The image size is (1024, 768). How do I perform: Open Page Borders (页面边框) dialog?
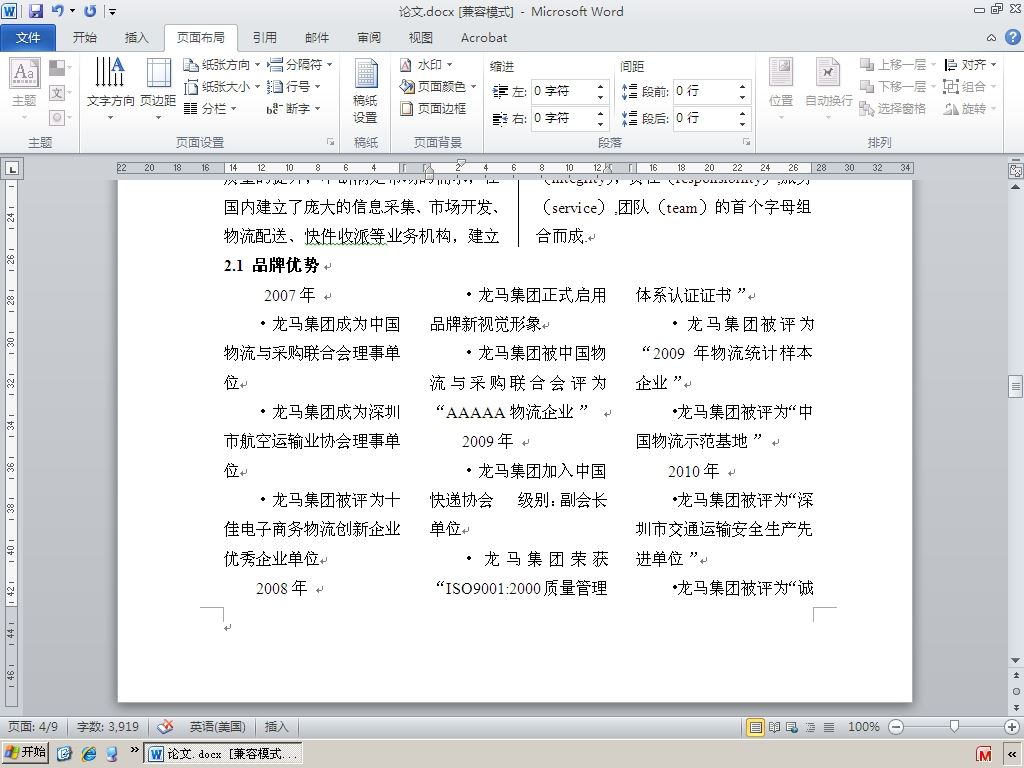click(433, 108)
